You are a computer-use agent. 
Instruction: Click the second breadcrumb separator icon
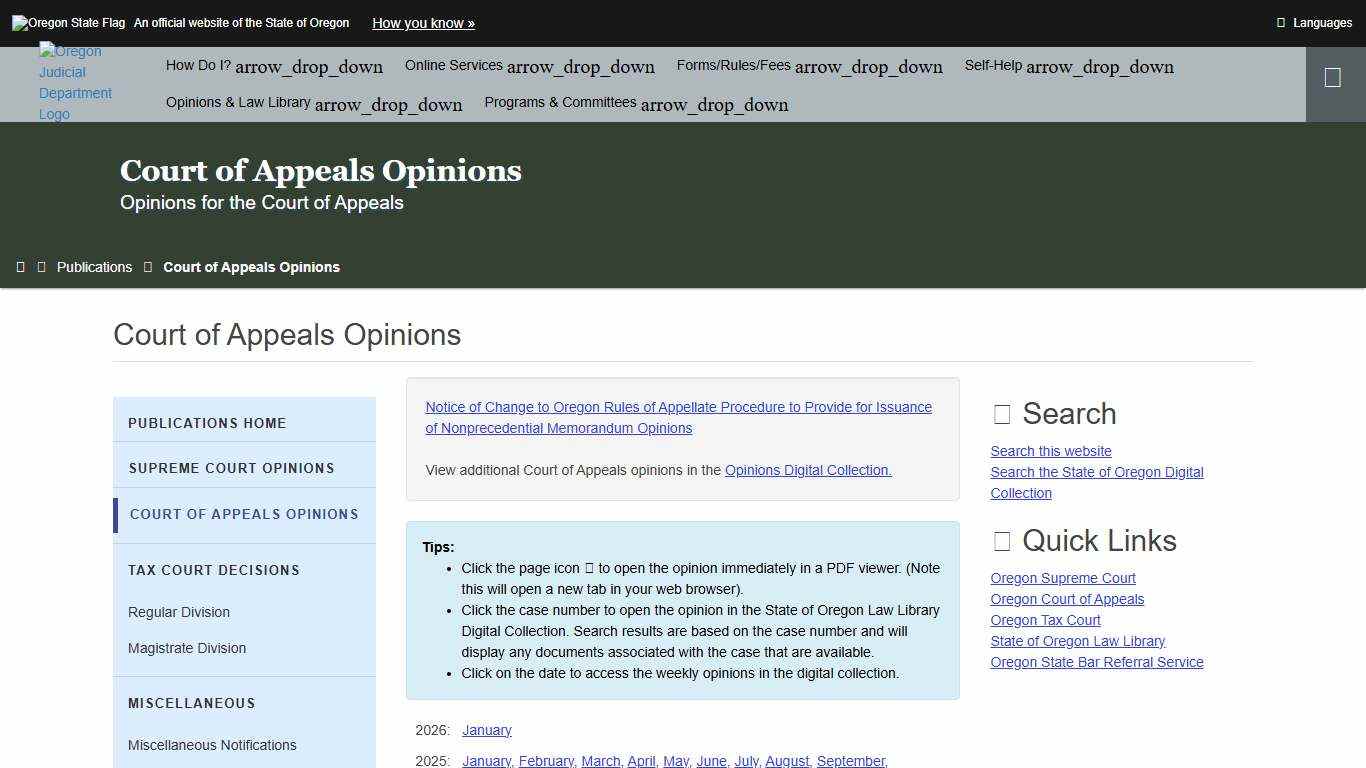click(x=148, y=267)
